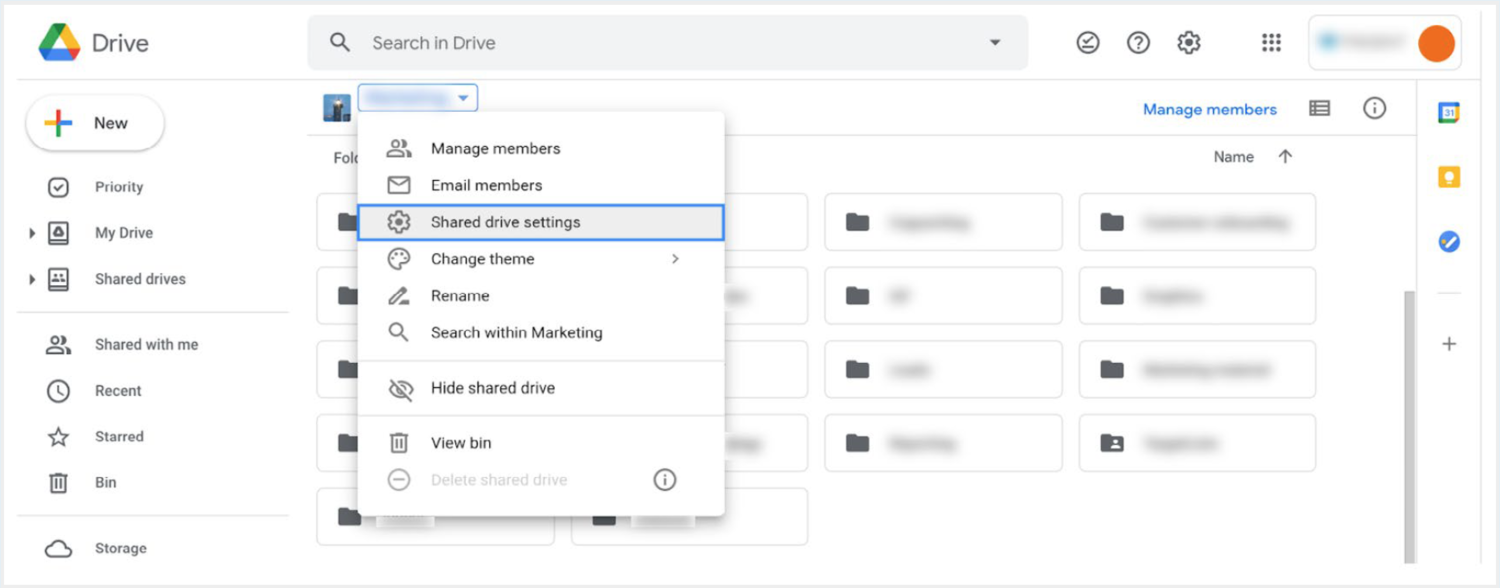The image size is (1500, 588).
Task: Open Storage in the sidebar
Action: click(x=120, y=548)
